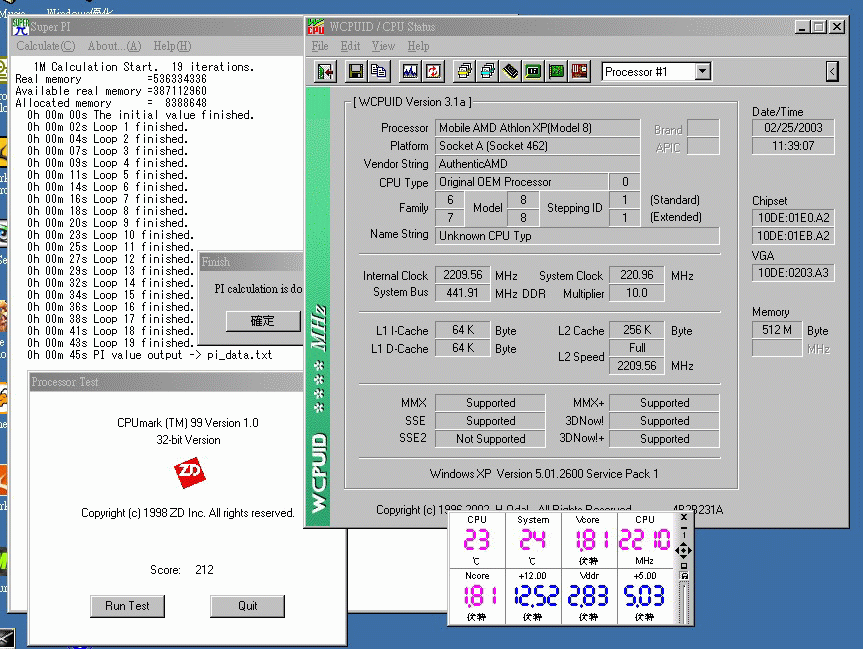The width and height of the screenshot is (863, 649).
Task: Click the red ZD logo in Processor Test
Action: 190,472
